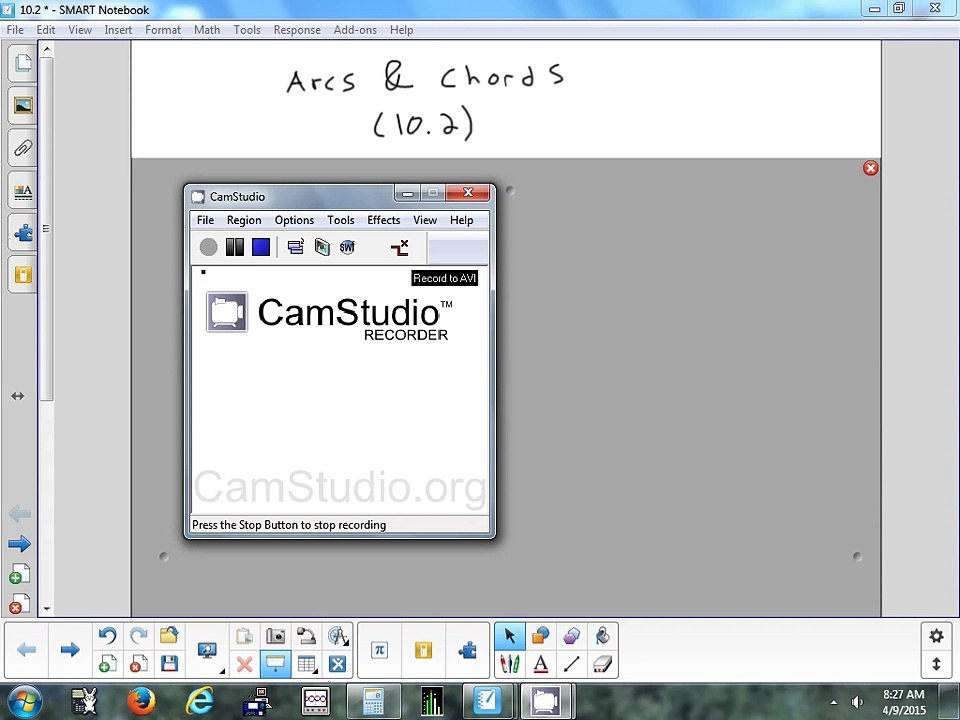Click the yellow Response toolbar icon
The height and width of the screenshot is (720, 960).
(x=423, y=650)
